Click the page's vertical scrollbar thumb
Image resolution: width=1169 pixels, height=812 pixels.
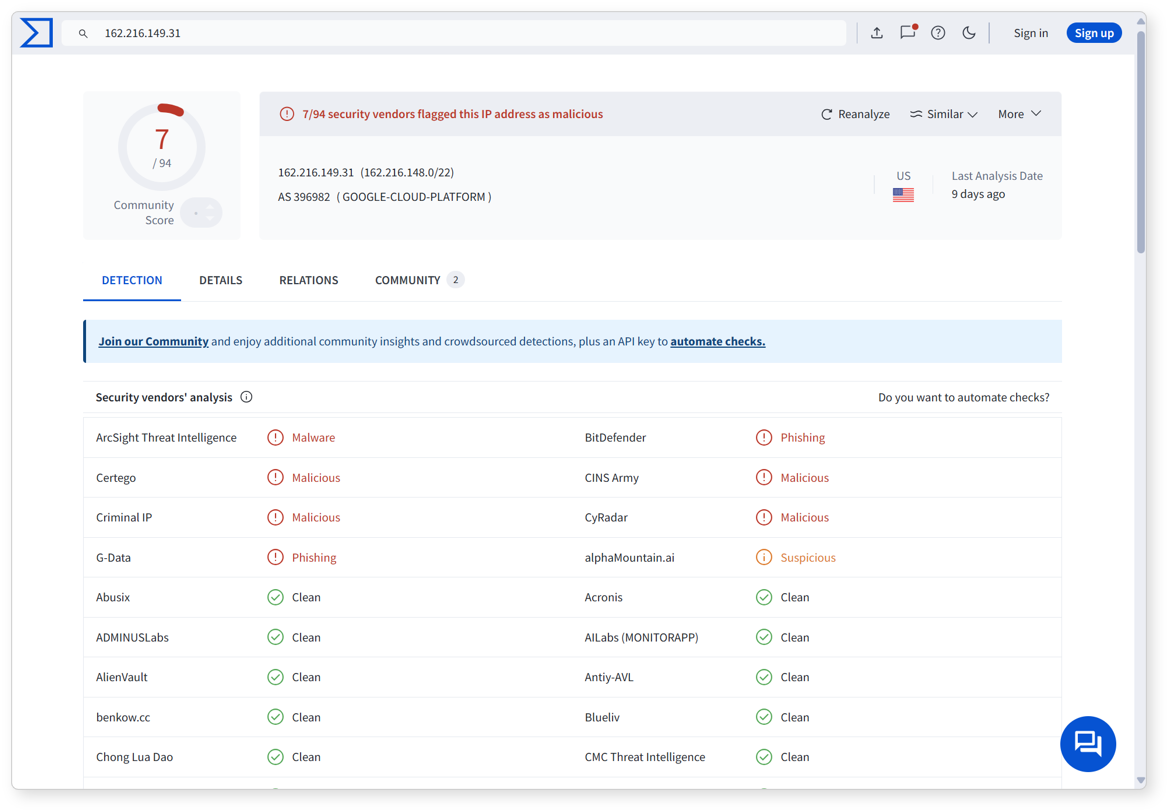[1141, 142]
